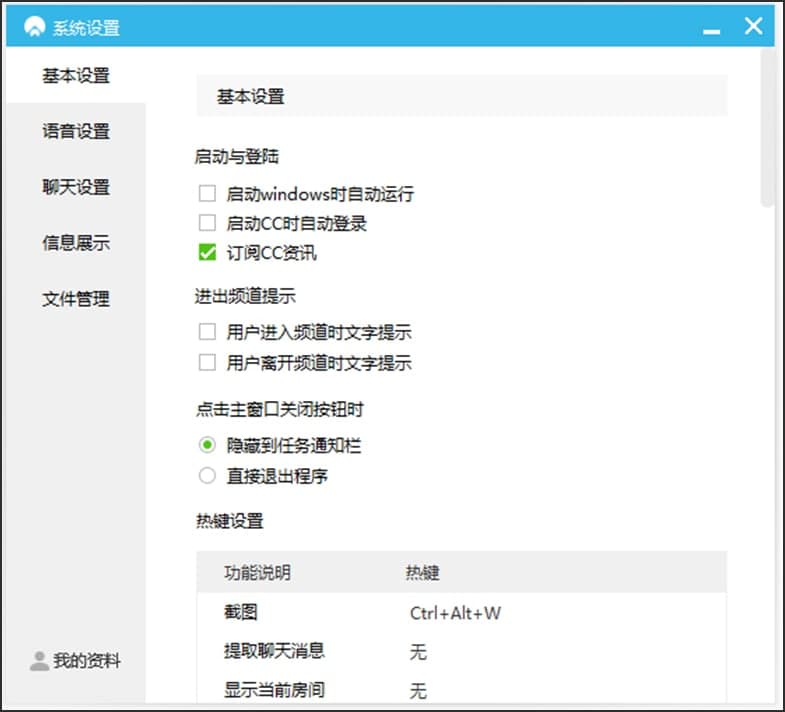Screen dimensions: 785x712
Task: Uncheck 订阅CC资讯 checkbox
Action: click(207, 253)
